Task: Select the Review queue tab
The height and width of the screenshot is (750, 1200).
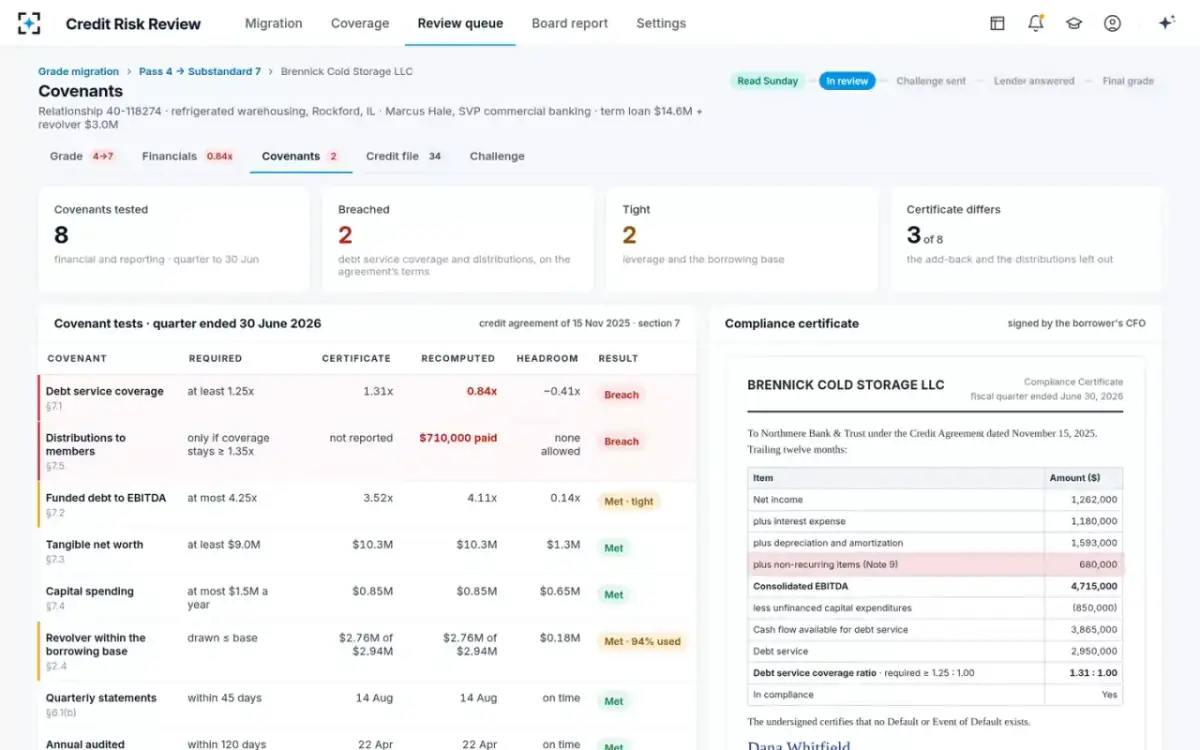Action: click(460, 23)
